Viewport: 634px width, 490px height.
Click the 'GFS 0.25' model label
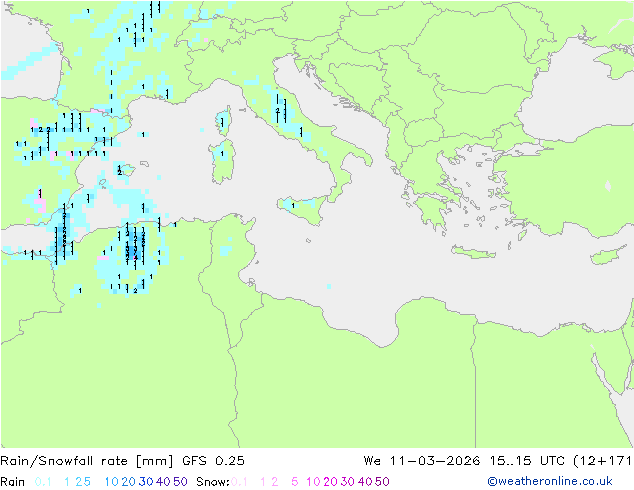coord(213,461)
